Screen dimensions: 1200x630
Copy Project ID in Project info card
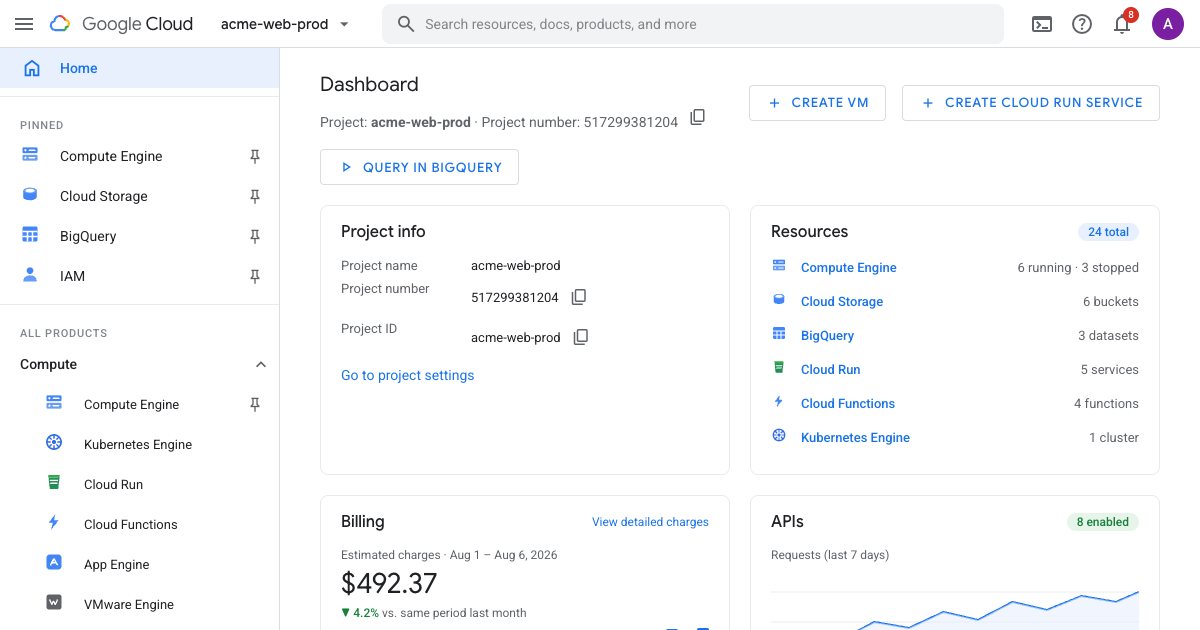coord(581,337)
